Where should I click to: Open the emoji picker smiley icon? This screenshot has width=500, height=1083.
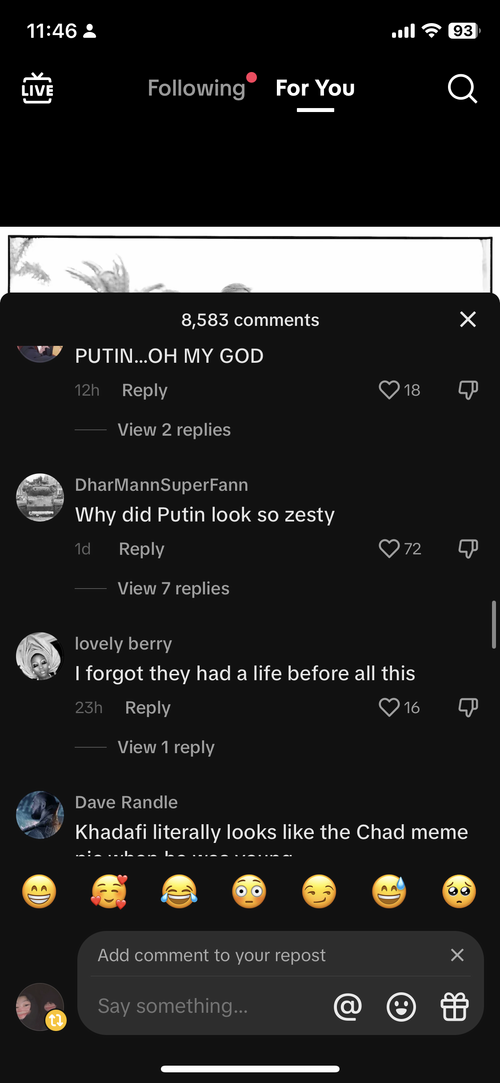point(401,1006)
